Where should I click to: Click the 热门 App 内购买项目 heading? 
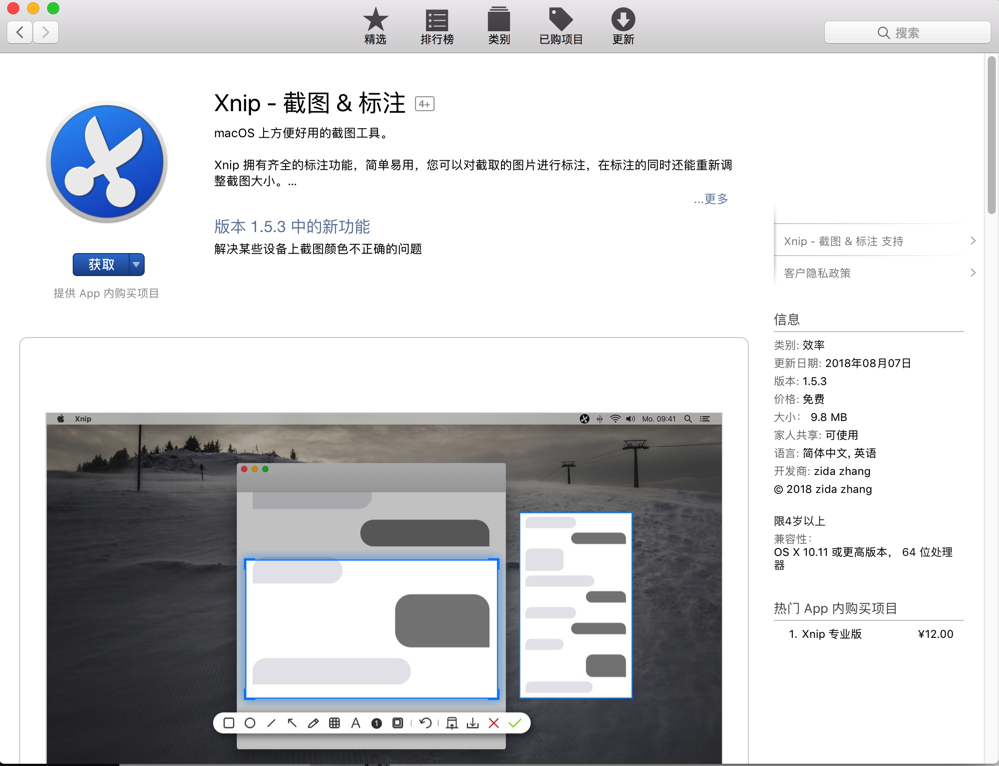pyautogui.click(x=835, y=609)
